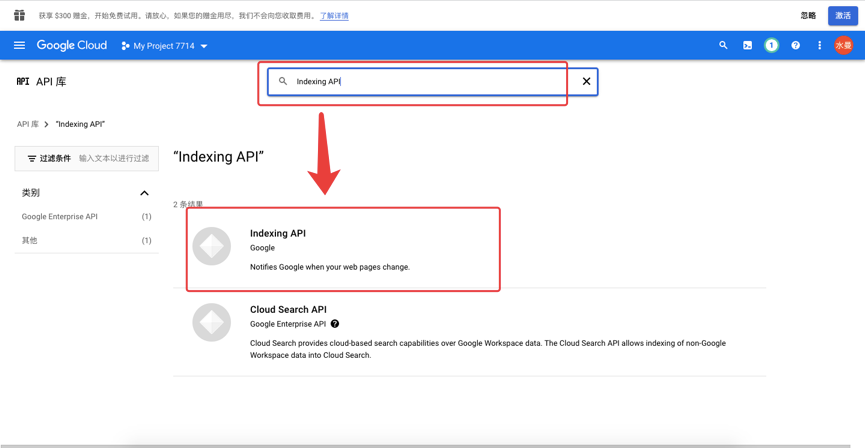Screen dimensions: 865x448
Task: Dismiss banner with 忽略 button
Action: [x=808, y=15]
